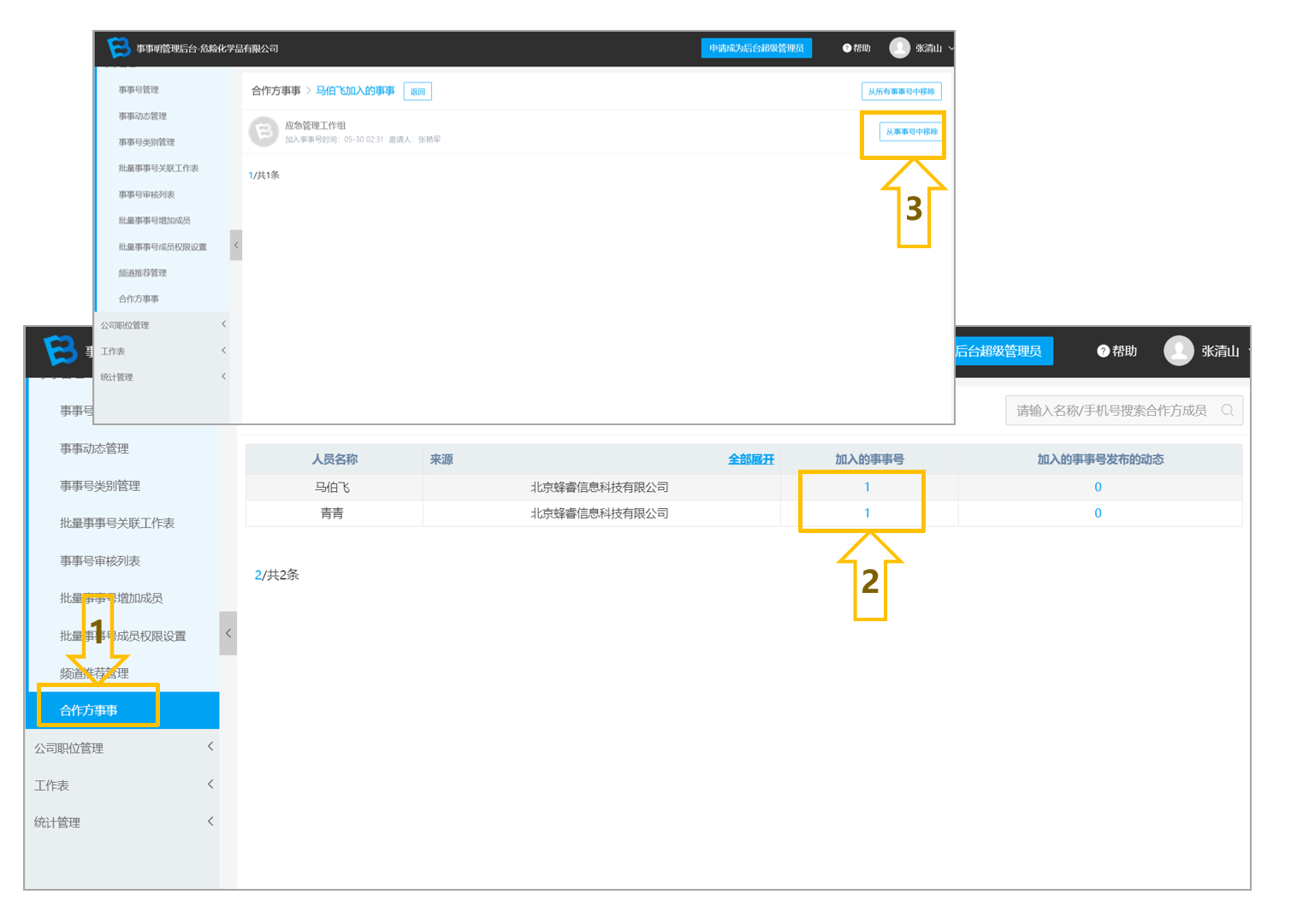Viewport: 1291px width, 924px height.
Task: Click 全部展开 link in table header
Action: pyautogui.click(x=751, y=459)
